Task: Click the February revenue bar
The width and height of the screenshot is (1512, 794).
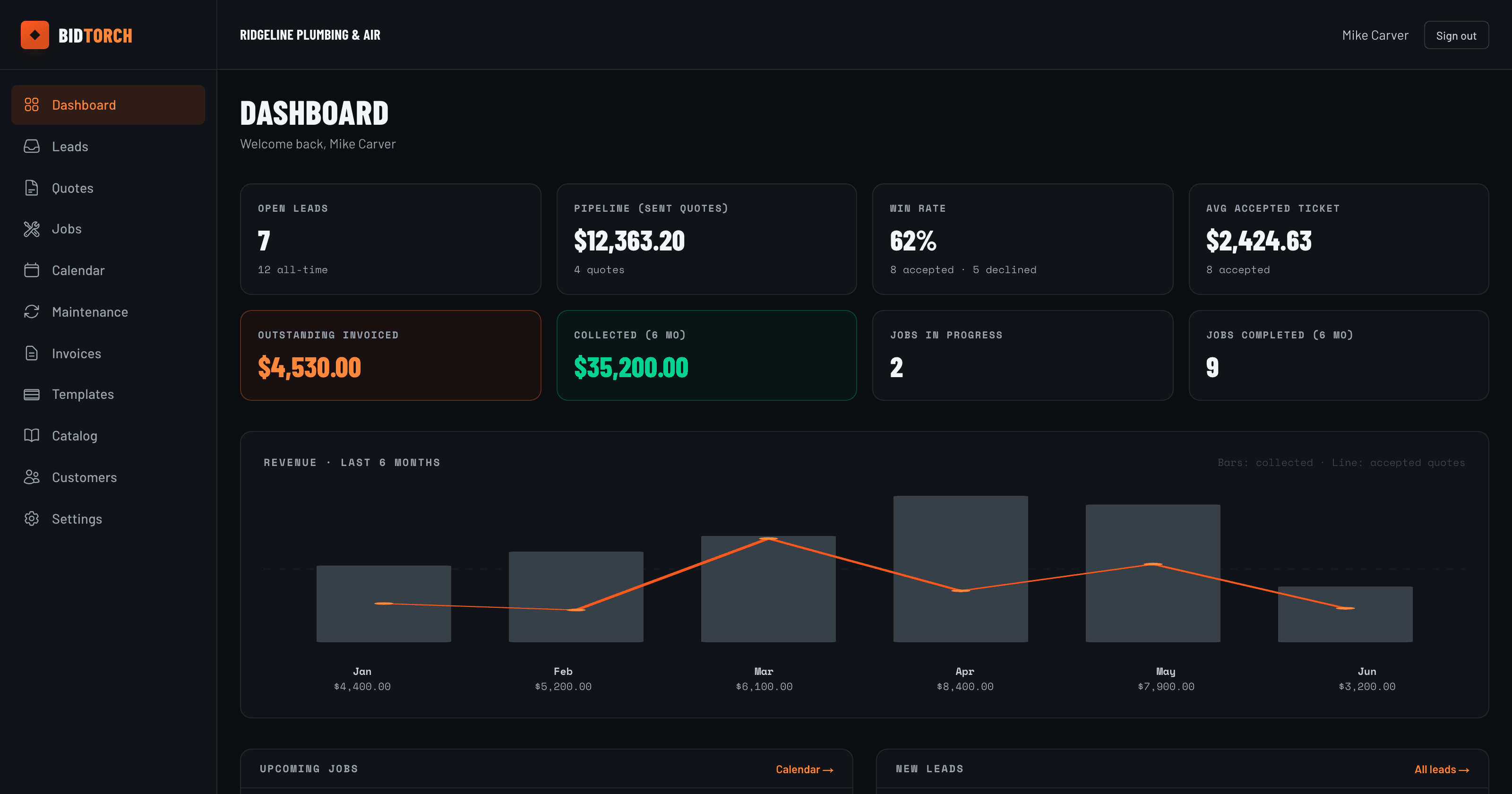Action: (x=576, y=596)
